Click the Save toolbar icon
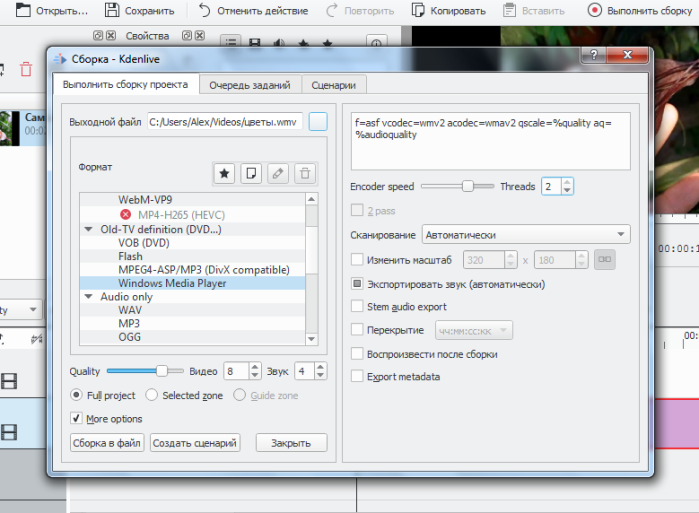699x513 pixels. (x=112, y=10)
